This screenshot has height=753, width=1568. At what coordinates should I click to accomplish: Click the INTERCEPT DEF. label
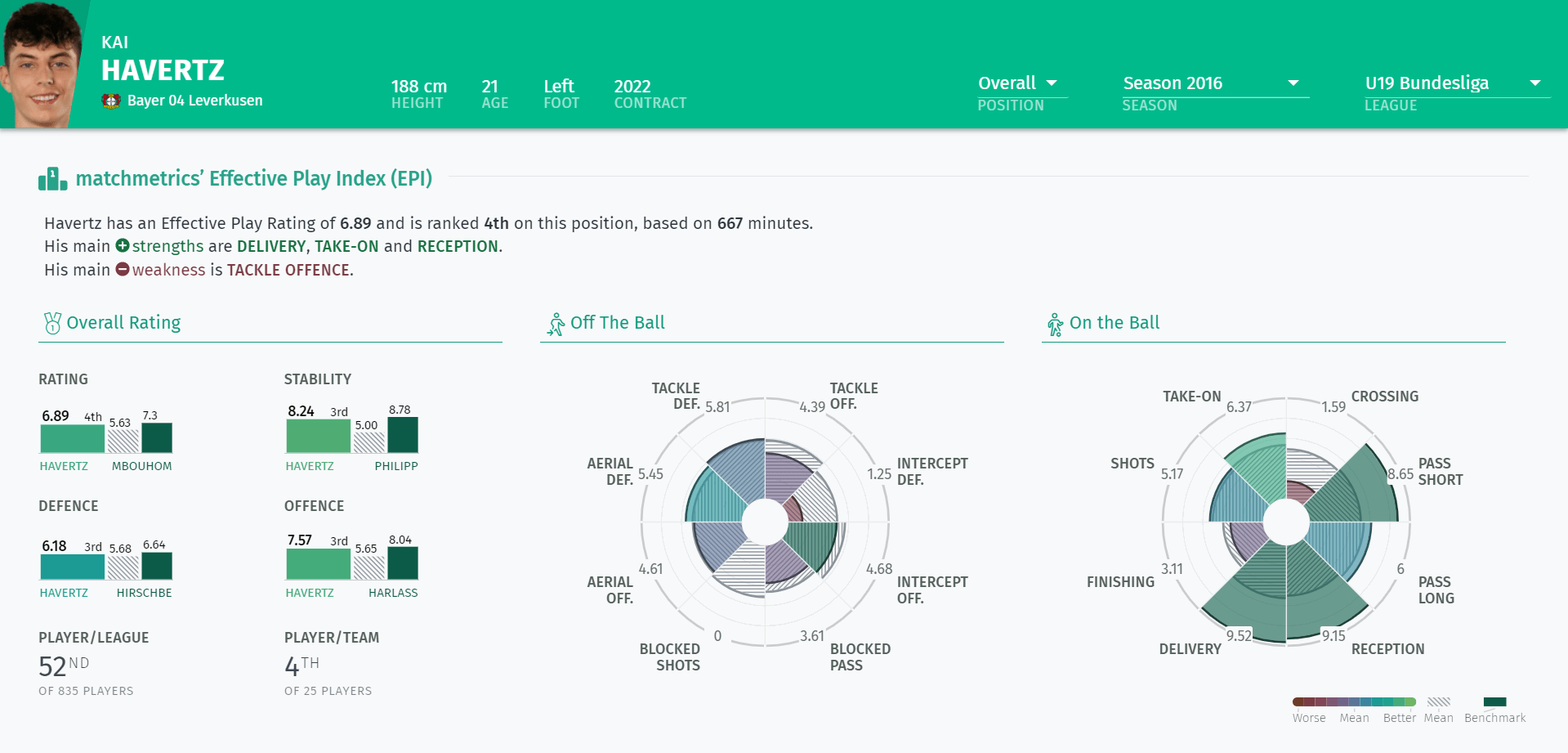pyautogui.click(x=932, y=472)
